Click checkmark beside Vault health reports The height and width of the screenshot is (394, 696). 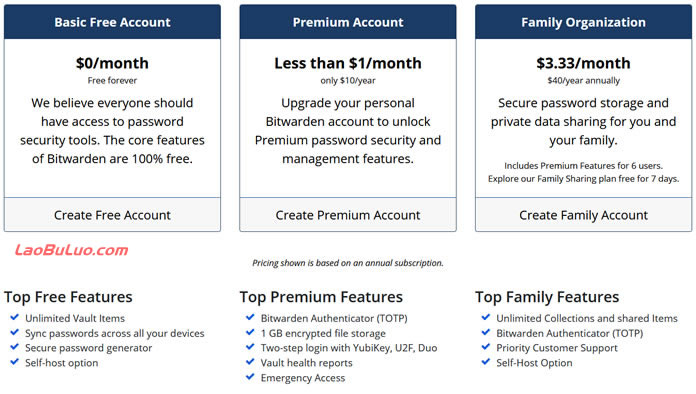[250, 362]
